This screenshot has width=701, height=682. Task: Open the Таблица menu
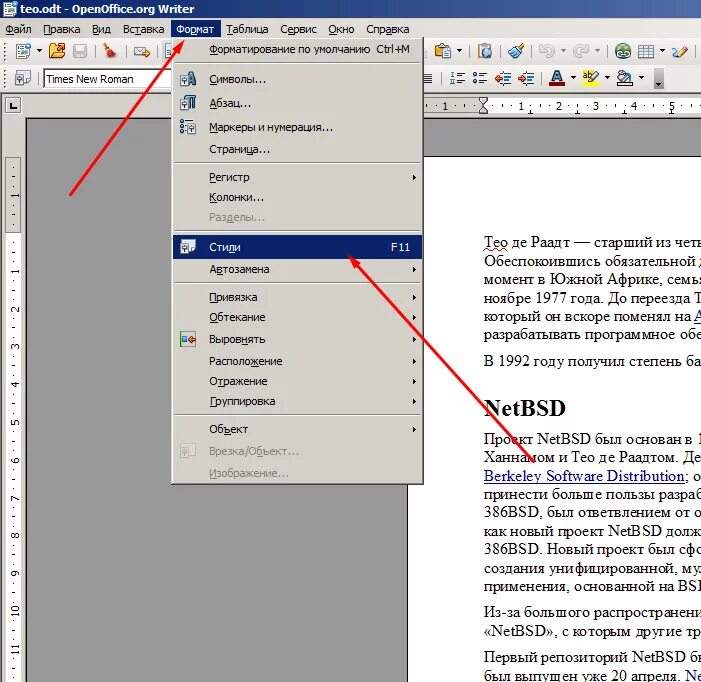click(247, 29)
